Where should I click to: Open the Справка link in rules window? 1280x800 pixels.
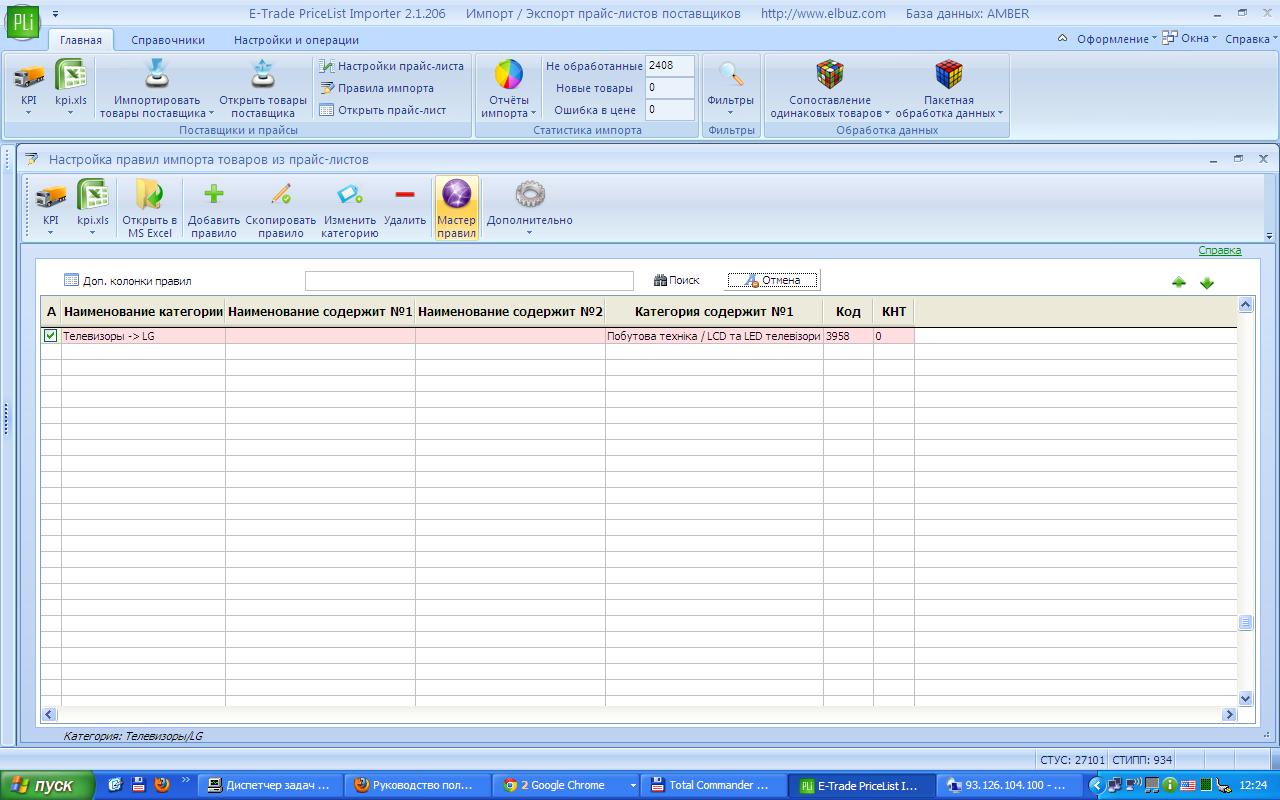point(1220,250)
